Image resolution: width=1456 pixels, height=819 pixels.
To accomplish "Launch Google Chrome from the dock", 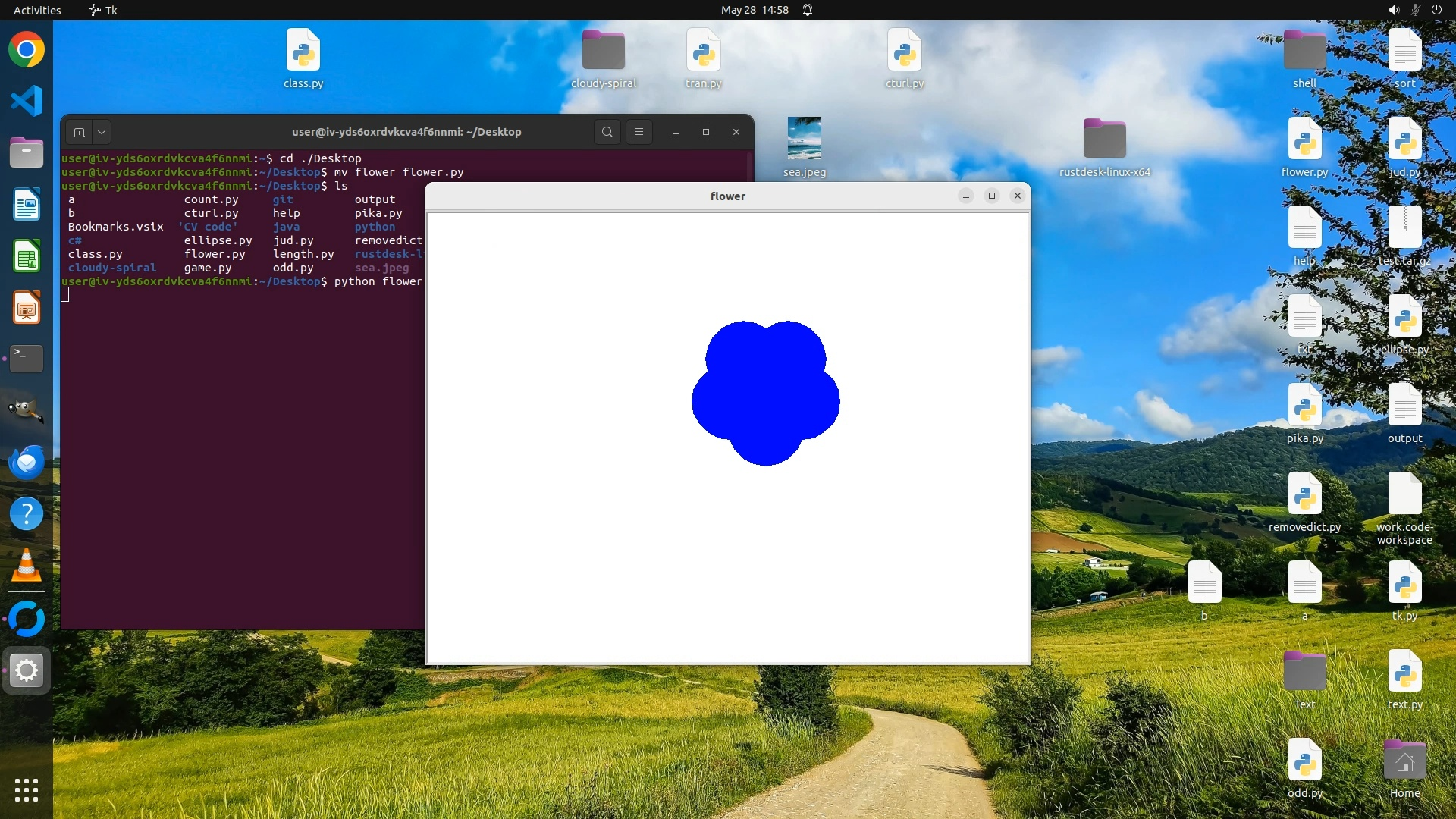I will 27,50.
